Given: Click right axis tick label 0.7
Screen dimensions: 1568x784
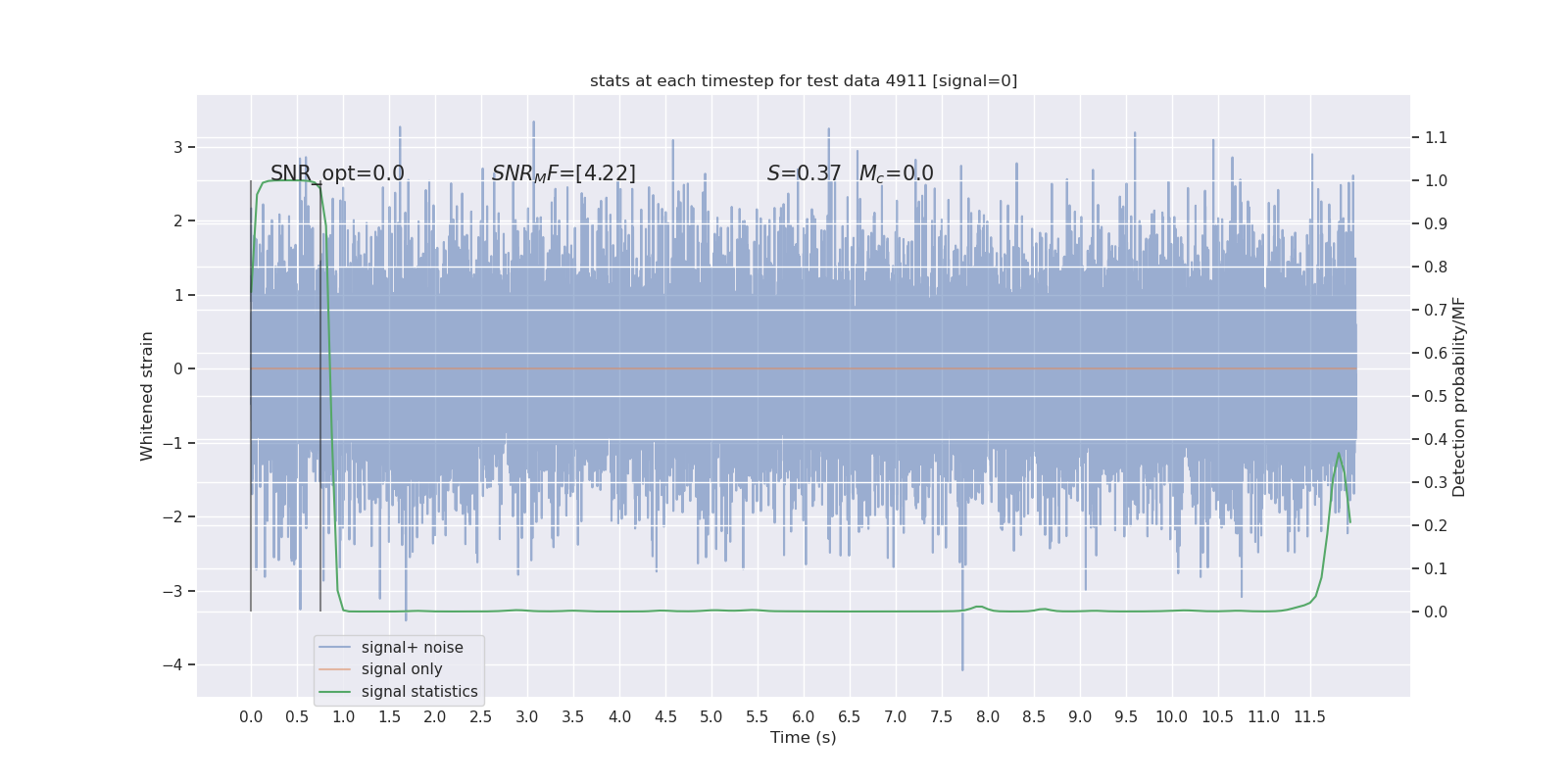Looking at the screenshot, I should pos(1436,310).
